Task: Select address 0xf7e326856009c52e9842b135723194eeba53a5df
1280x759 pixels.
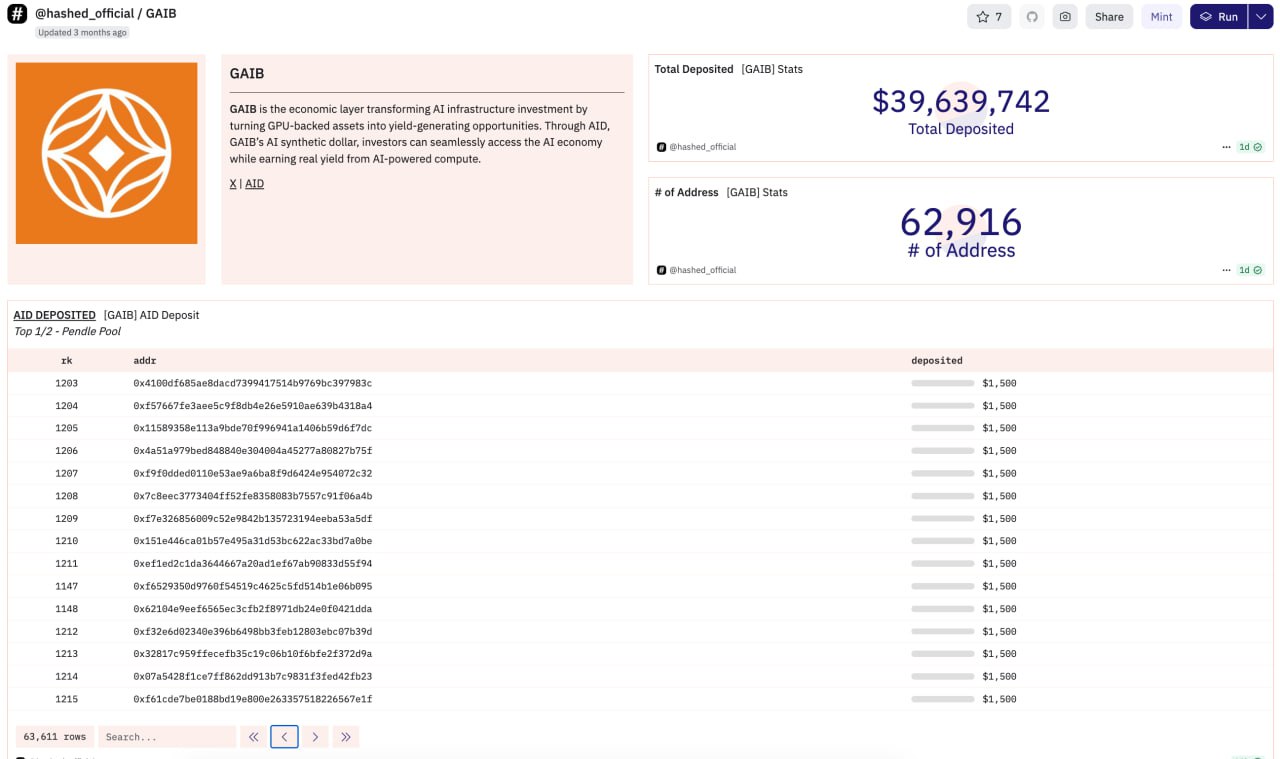Action: pyautogui.click(x=253, y=519)
